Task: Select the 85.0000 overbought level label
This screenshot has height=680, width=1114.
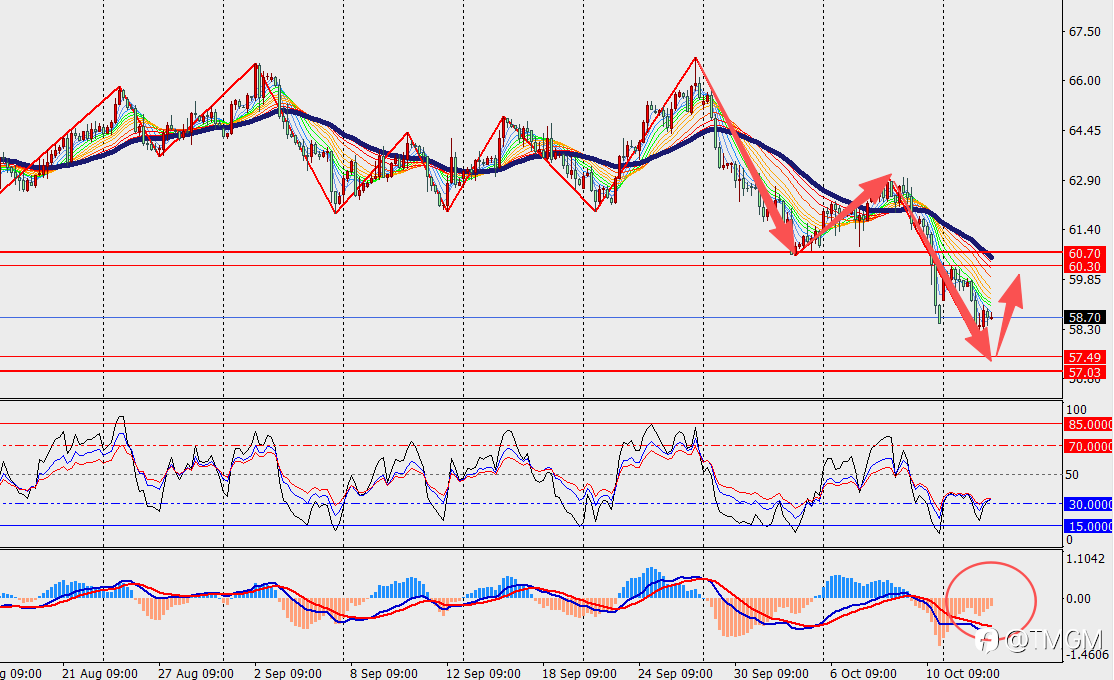Action: [x=1088, y=424]
